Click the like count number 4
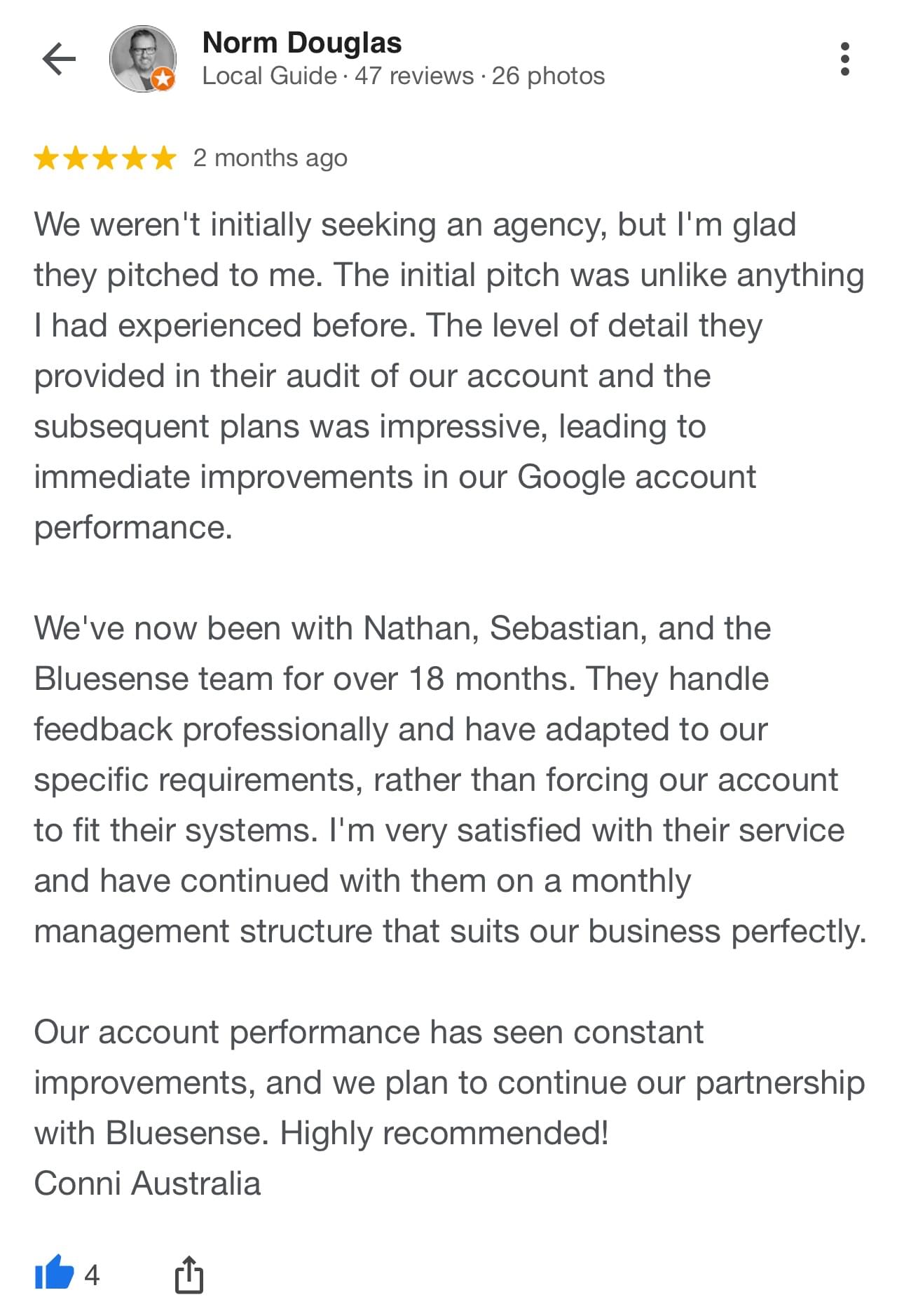Image resolution: width=904 pixels, height=1316 pixels. (92, 1274)
